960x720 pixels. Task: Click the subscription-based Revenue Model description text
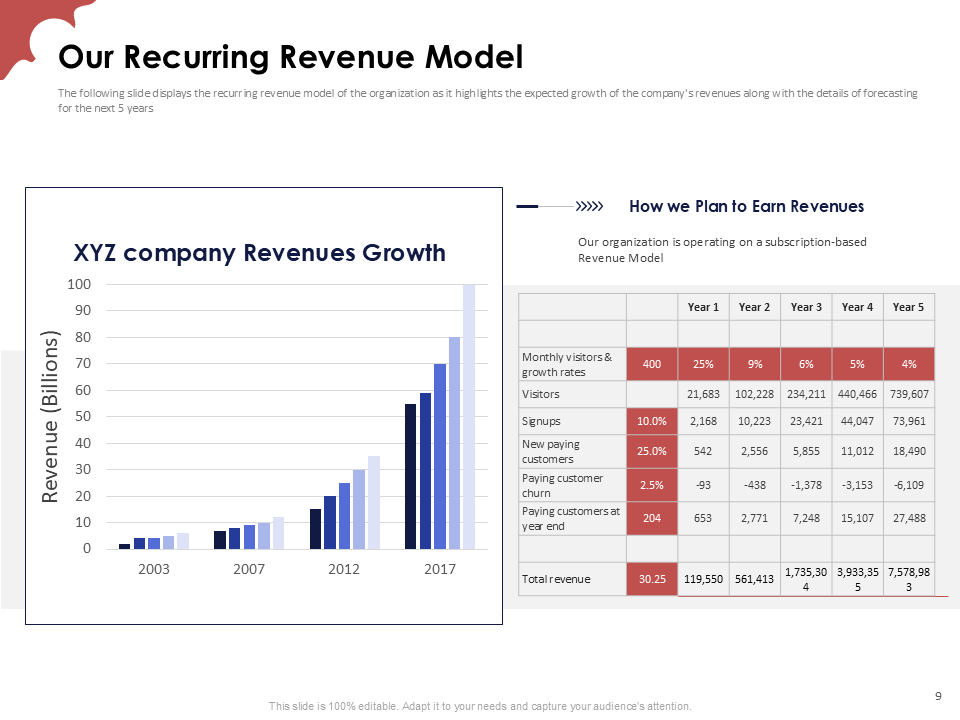click(722, 250)
